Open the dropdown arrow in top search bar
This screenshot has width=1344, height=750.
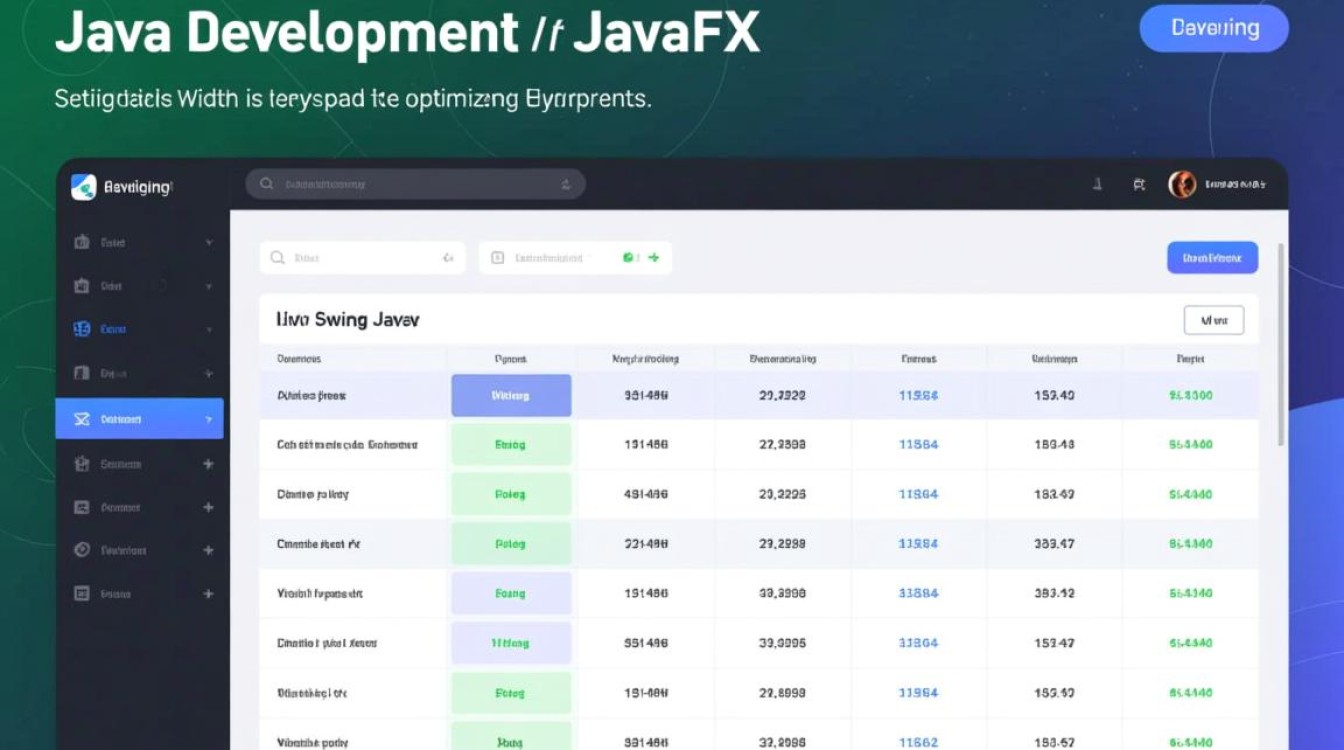tap(563, 184)
